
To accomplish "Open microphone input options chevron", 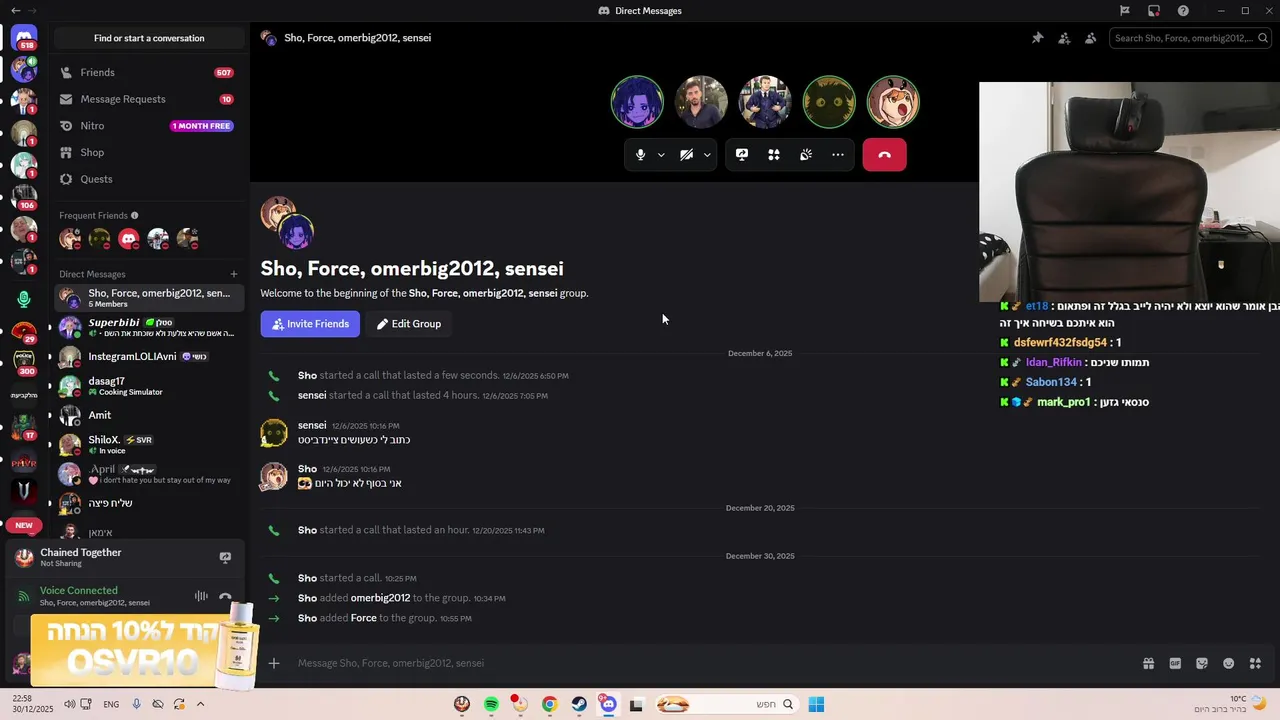I will coord(661,155).
